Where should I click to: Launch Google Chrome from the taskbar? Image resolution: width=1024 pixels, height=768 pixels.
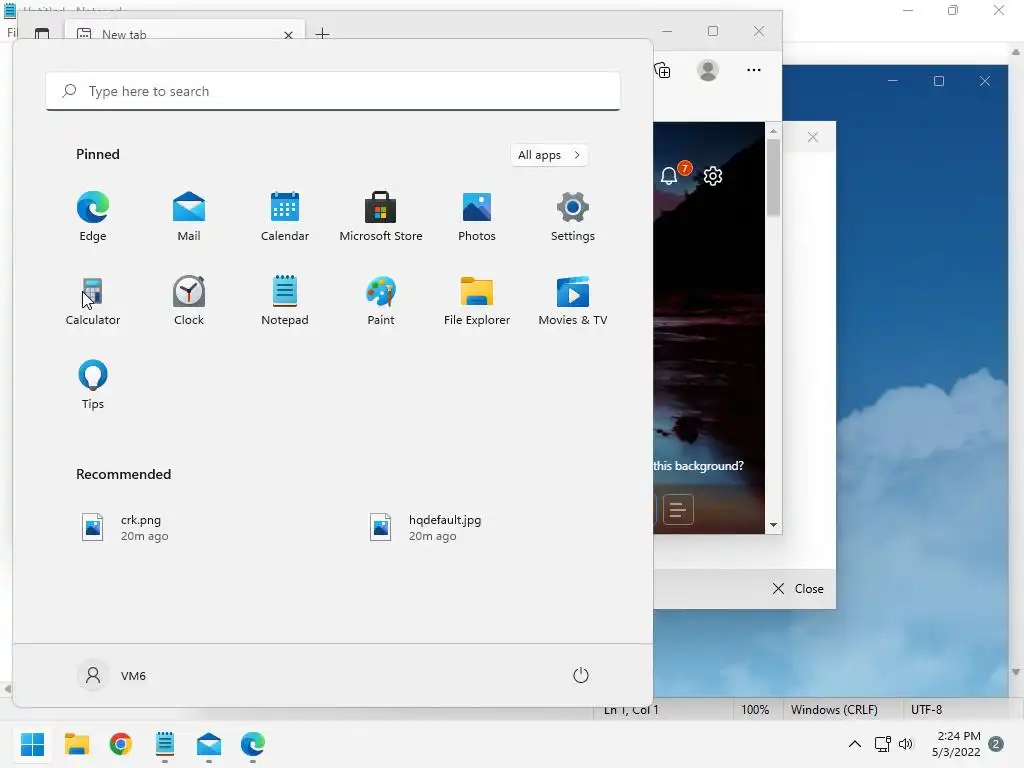[x=121, y=744]
